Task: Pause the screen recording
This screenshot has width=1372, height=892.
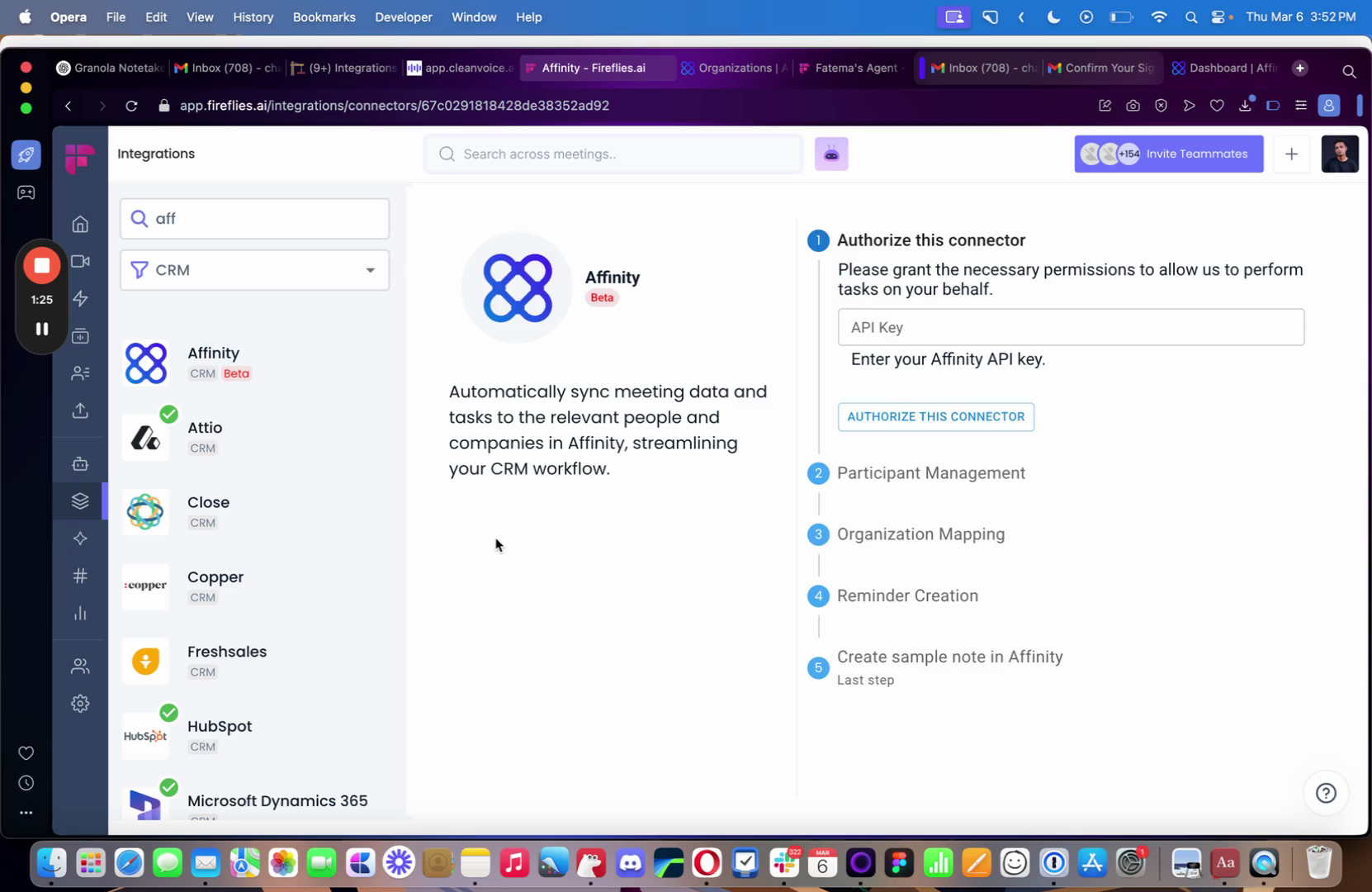Action: 42,329
